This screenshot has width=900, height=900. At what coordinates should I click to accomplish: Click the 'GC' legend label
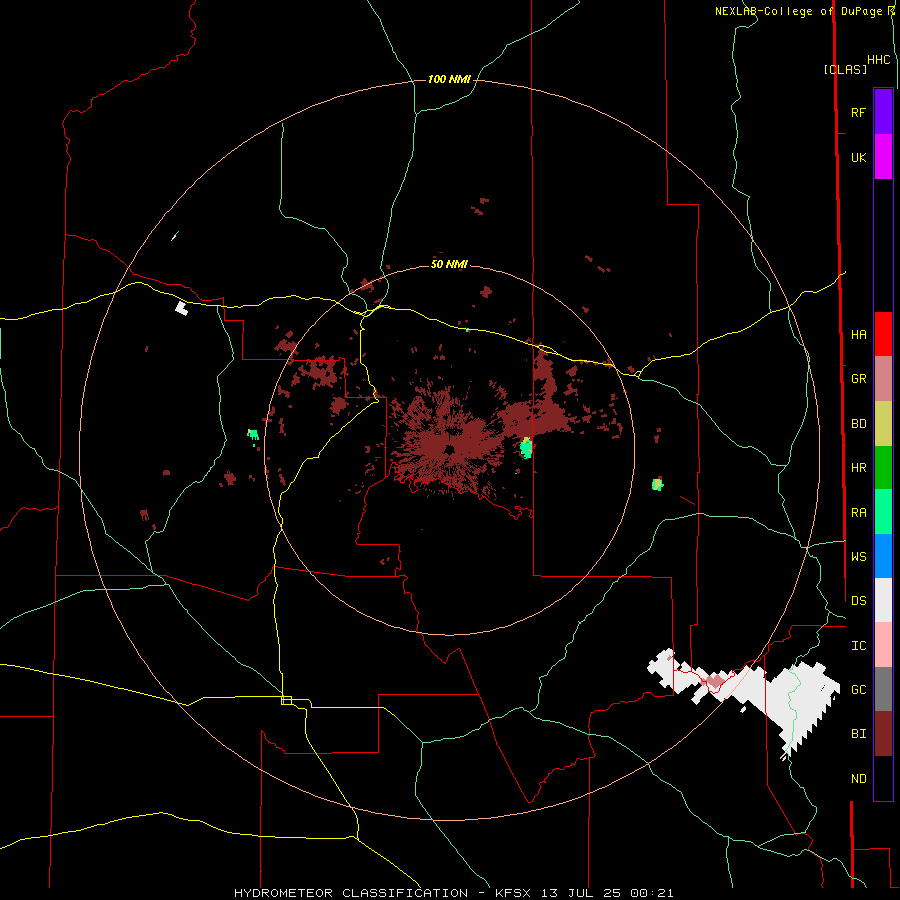(858, 690)
